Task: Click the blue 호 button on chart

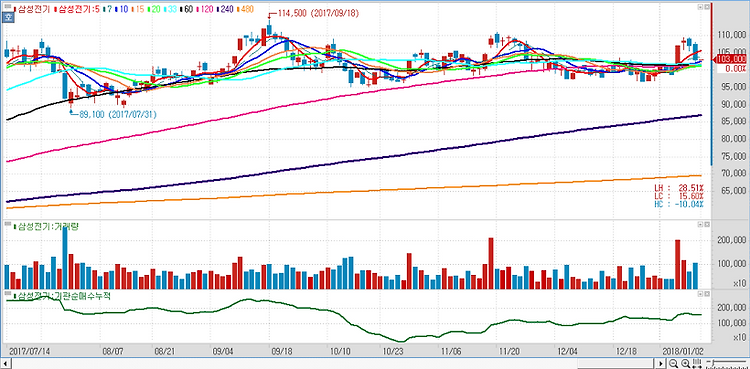Action: click(x=7, y=18)
